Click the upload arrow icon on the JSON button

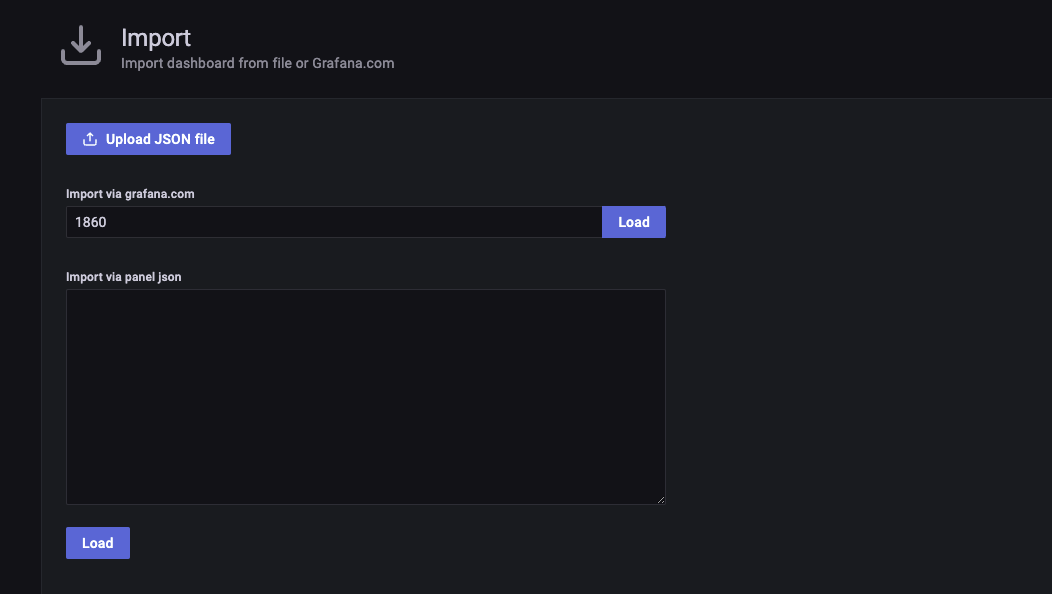coord(90,138)
